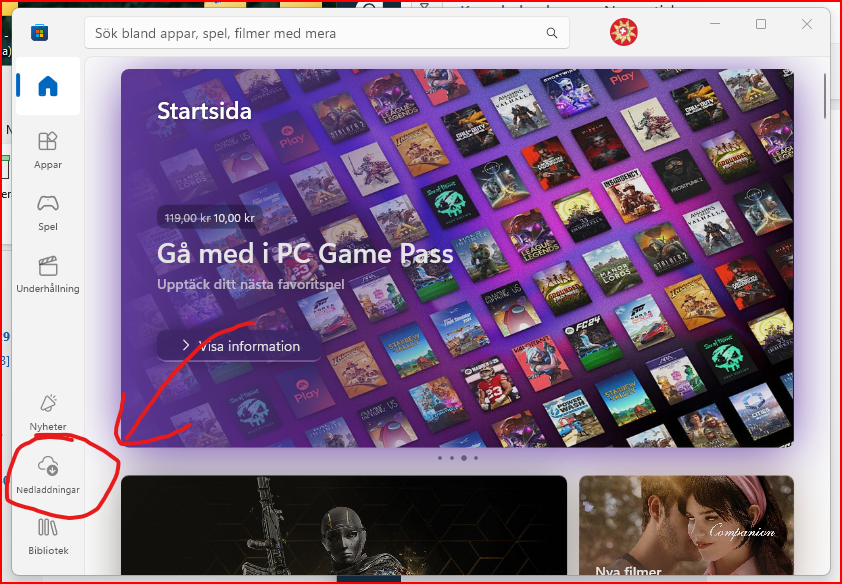Click the Microsoft Store logo icon
This screenshot has height=584, width=842.
pos(39,33)
